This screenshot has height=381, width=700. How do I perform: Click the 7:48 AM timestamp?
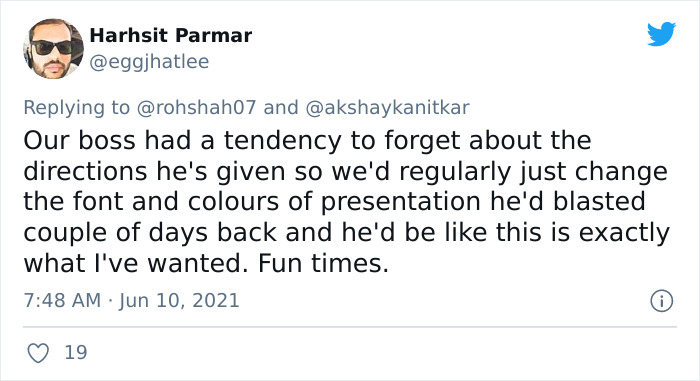(62, 300)
